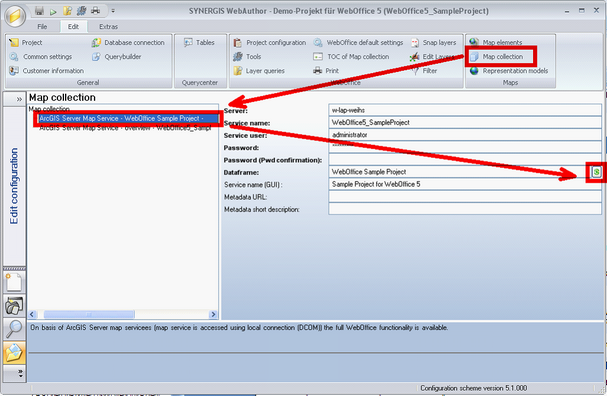Open the quick access toolbar customize dropdown
607x396 pixels.
(113, 11)
